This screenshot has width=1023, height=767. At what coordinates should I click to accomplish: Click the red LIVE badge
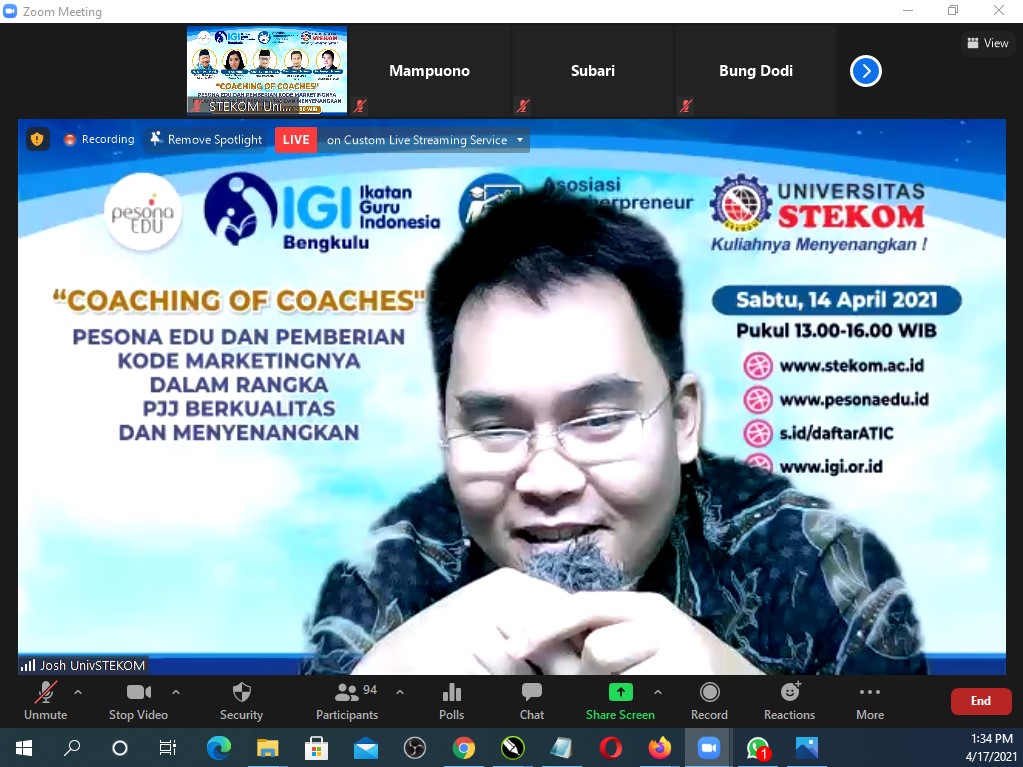tap(296, 140)
